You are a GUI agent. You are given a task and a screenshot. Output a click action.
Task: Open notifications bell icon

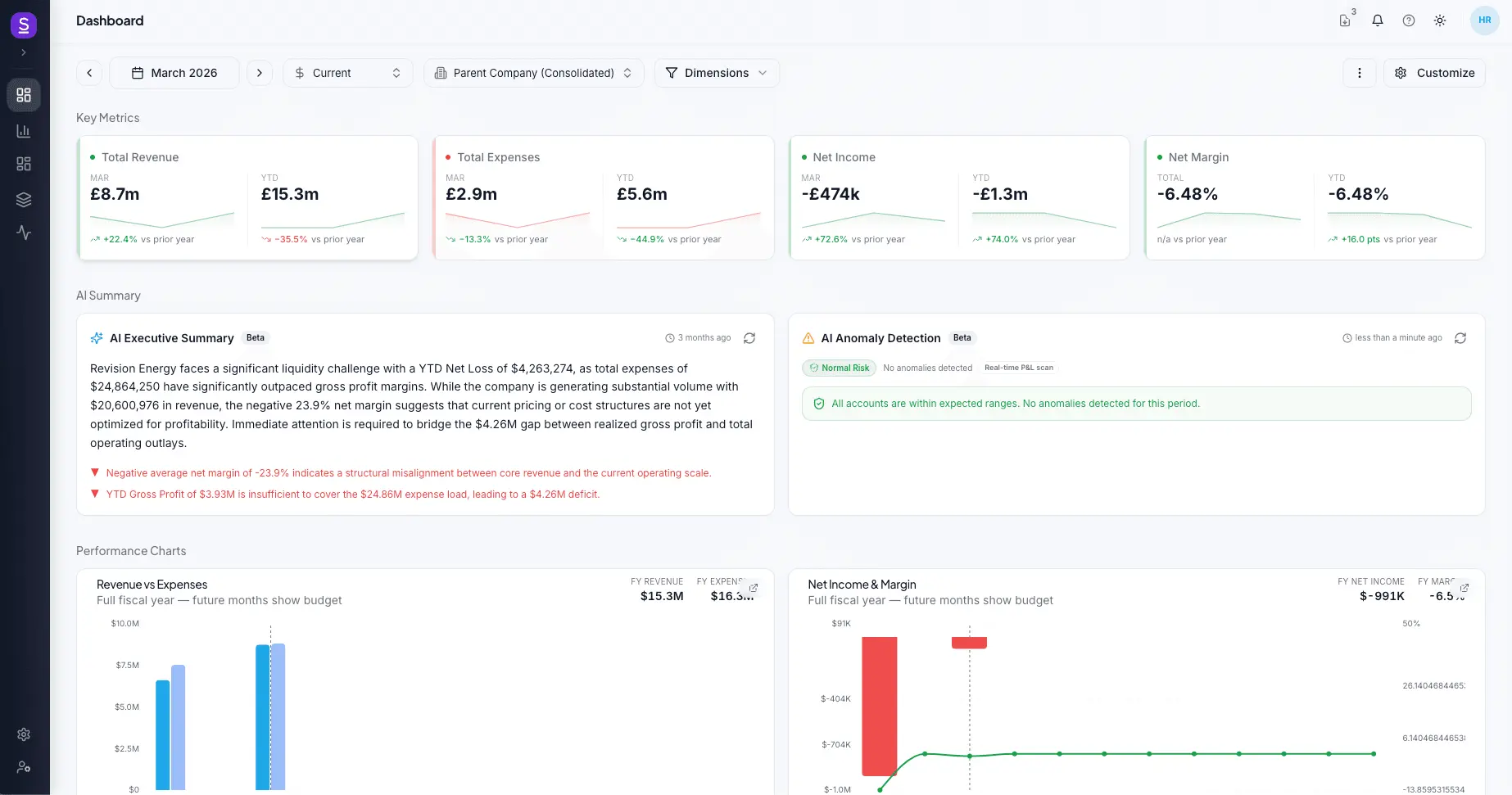(x=1378, y=20)
